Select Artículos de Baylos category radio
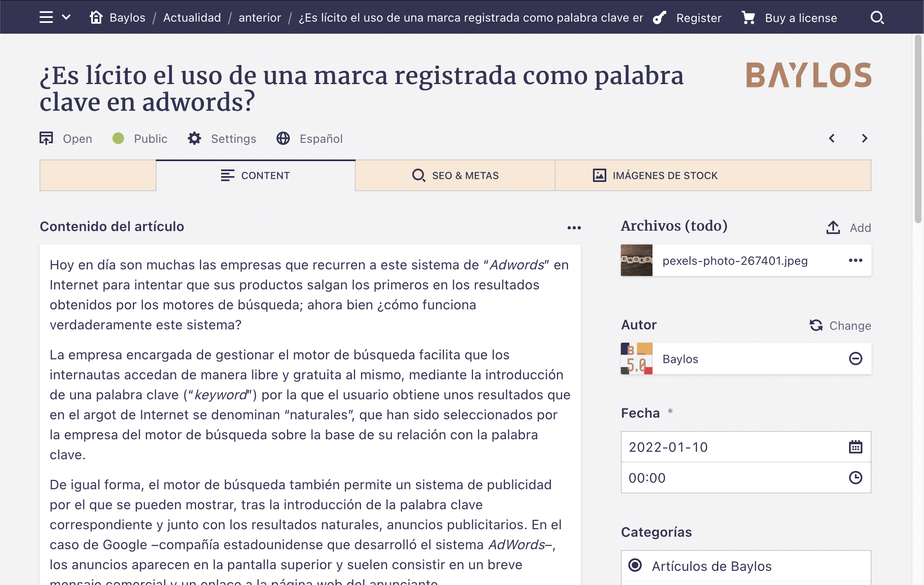The width and height of the screenshot is (924, 585). pyautogui.click(x=635, y=566)
